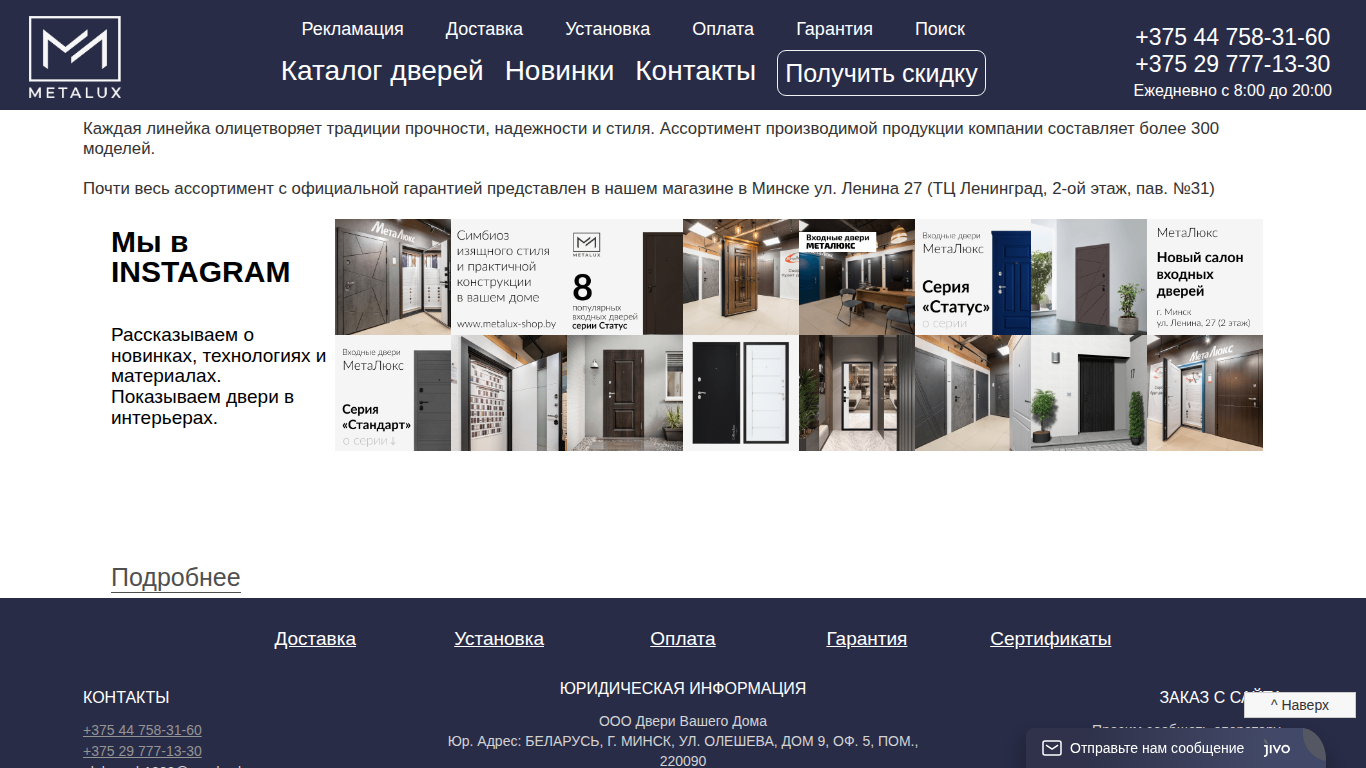Open the Рекламация page from the top menu
Viewport: 1366px width, 768px height.
coord(352,29)
